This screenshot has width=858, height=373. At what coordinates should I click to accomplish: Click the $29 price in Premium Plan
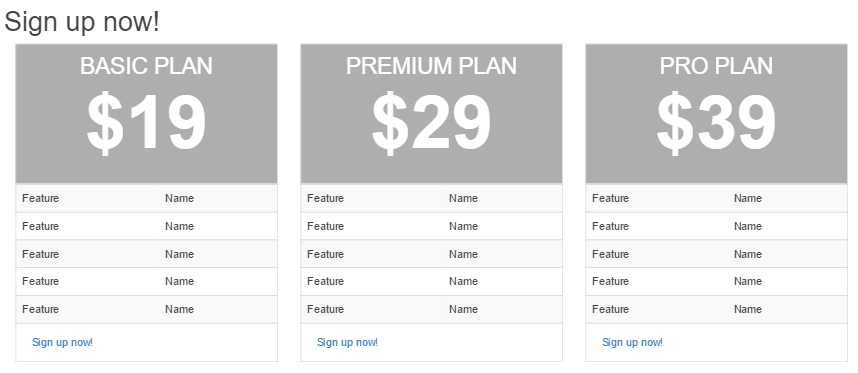click(x=431, y=123)
